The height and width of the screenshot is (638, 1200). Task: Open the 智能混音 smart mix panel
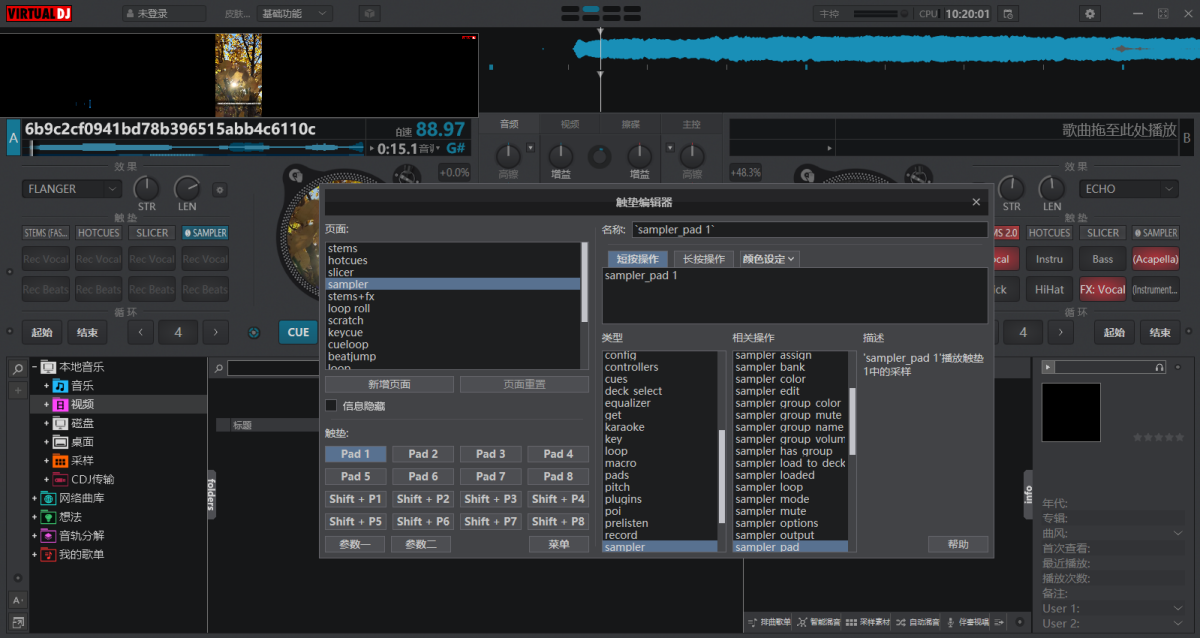pos(824,622)
